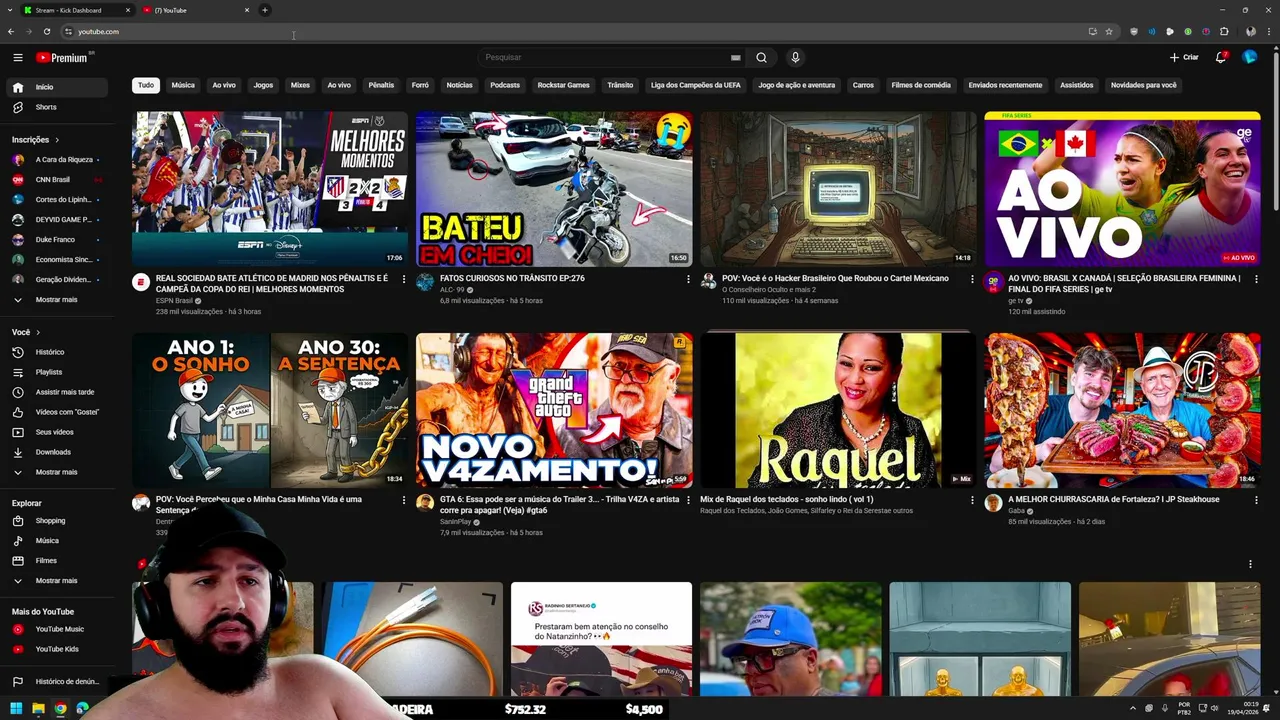Open ESPN Brasil channel link
The image size is (1280, 720).
(174, 301)
